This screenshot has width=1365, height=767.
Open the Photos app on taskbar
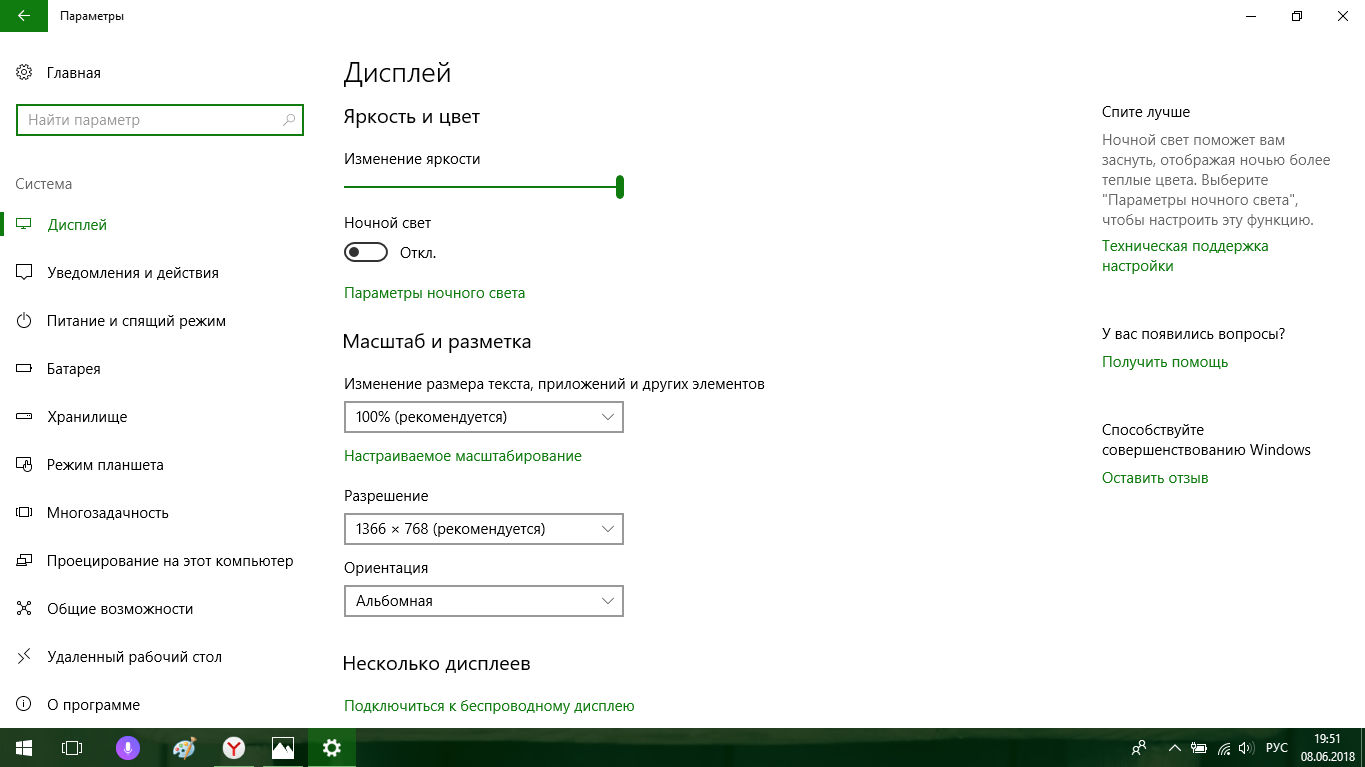point(283,748)
